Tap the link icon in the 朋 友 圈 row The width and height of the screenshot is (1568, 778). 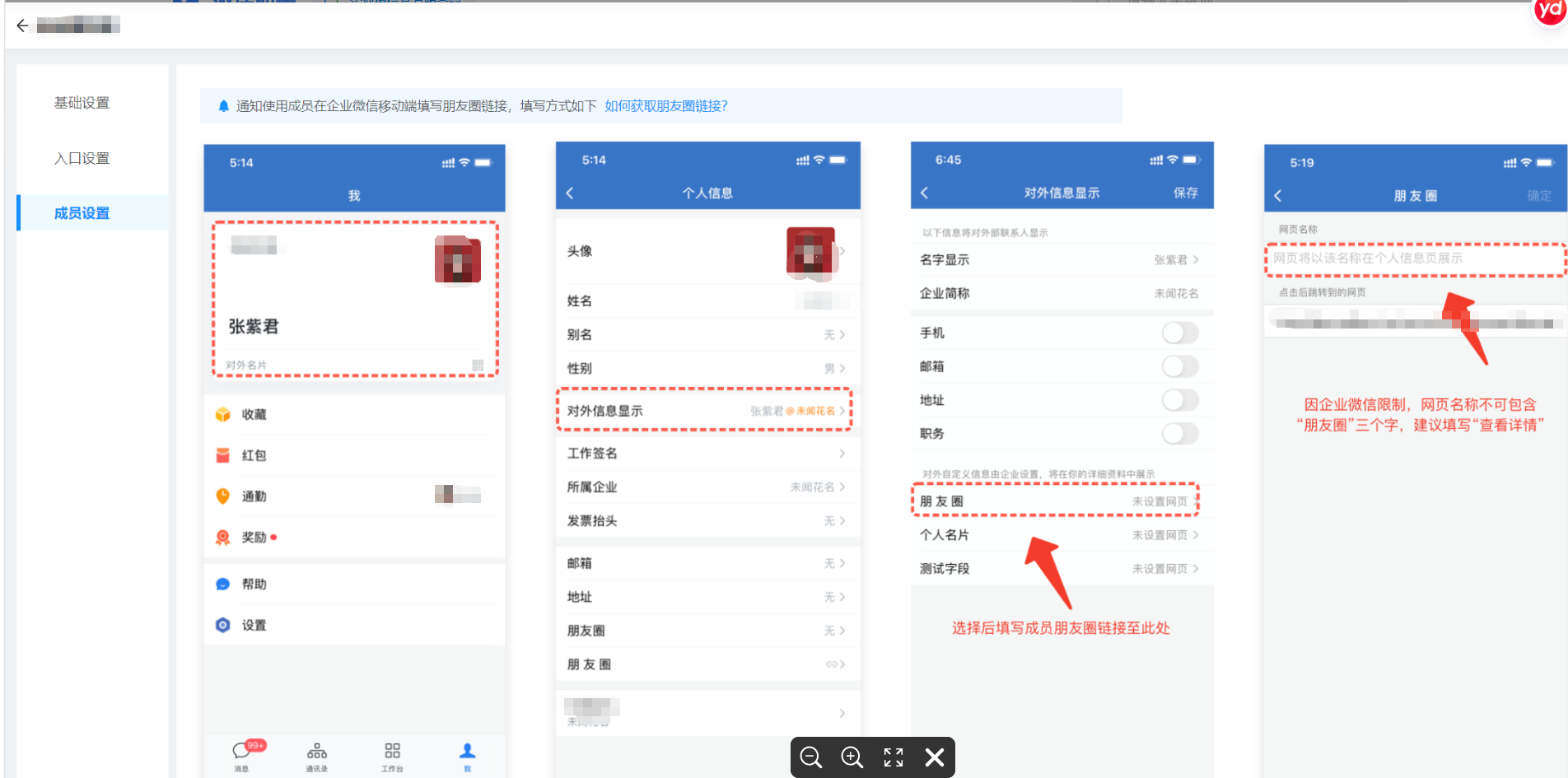pyautogui.click(x=832, y=664)
